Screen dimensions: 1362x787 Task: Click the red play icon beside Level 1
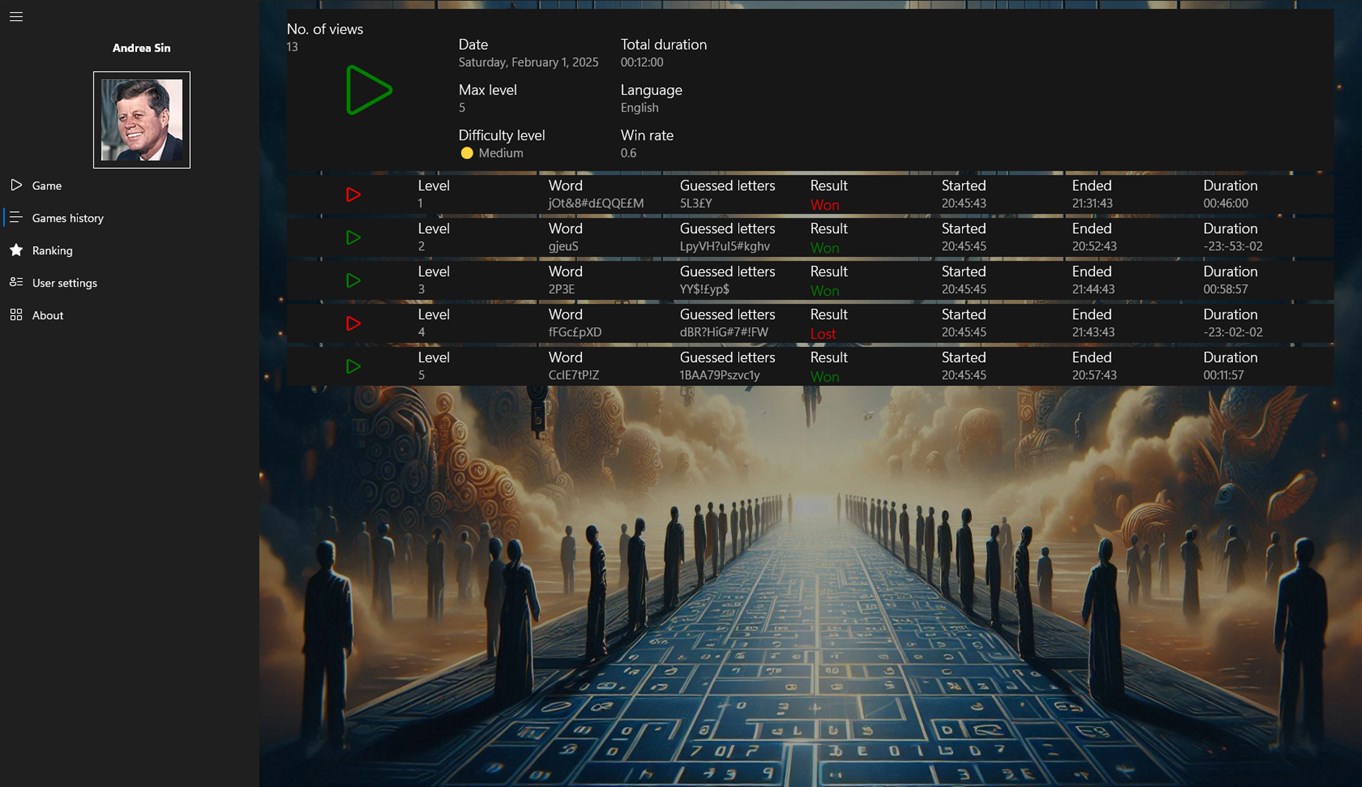tap(352, 194)
